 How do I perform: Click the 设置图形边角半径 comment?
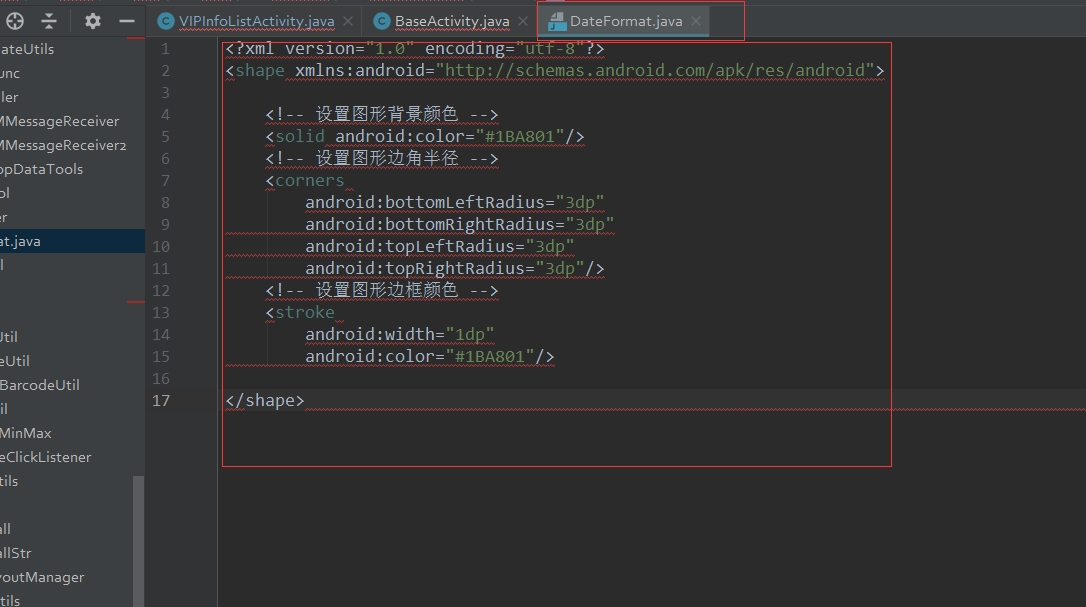point(382,159)
